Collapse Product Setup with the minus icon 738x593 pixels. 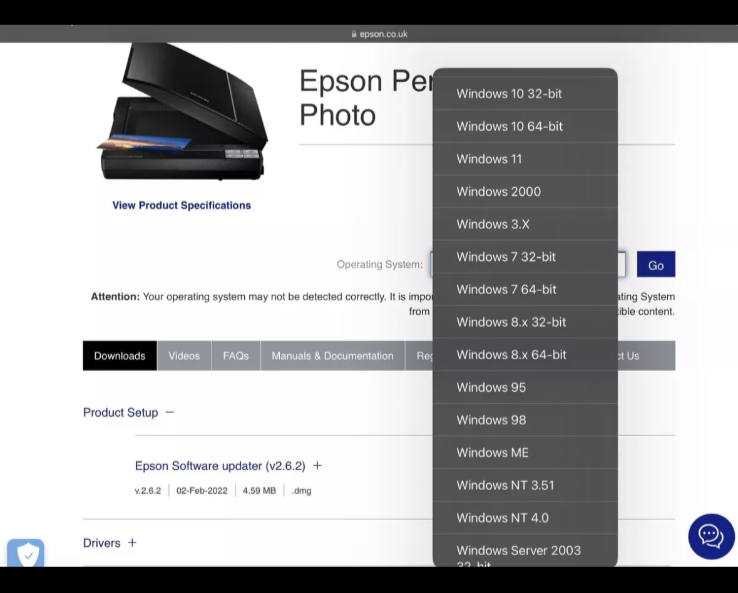click(170, 412)
